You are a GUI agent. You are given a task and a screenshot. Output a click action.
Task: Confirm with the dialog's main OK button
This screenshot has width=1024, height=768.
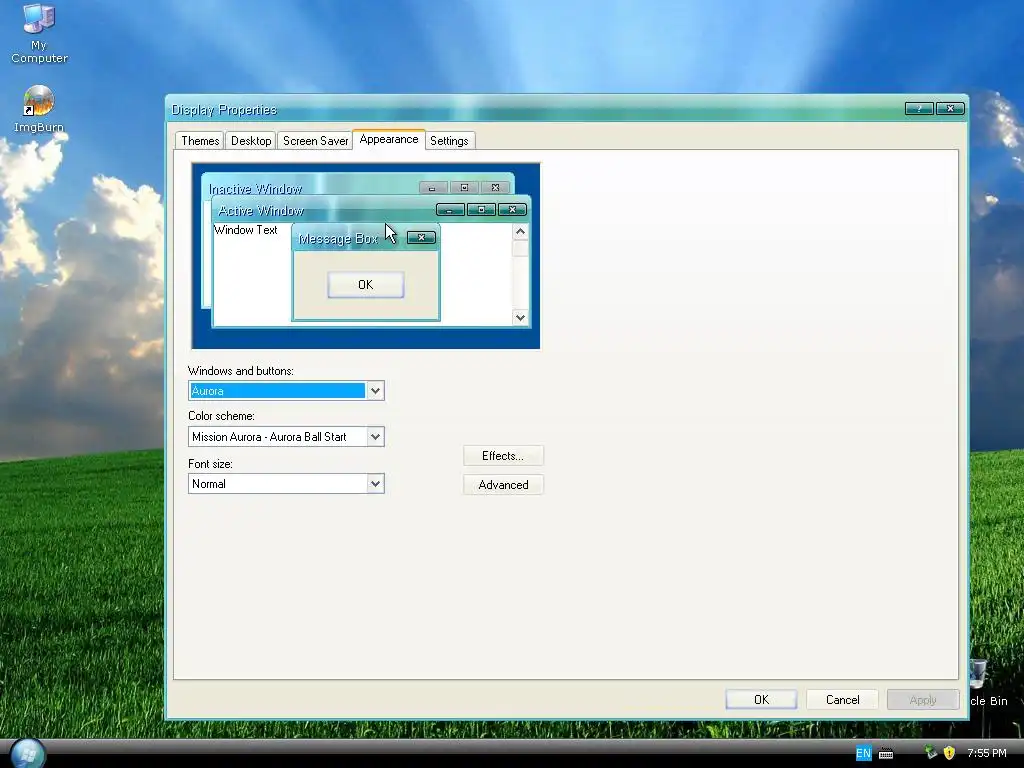(761, 699)
